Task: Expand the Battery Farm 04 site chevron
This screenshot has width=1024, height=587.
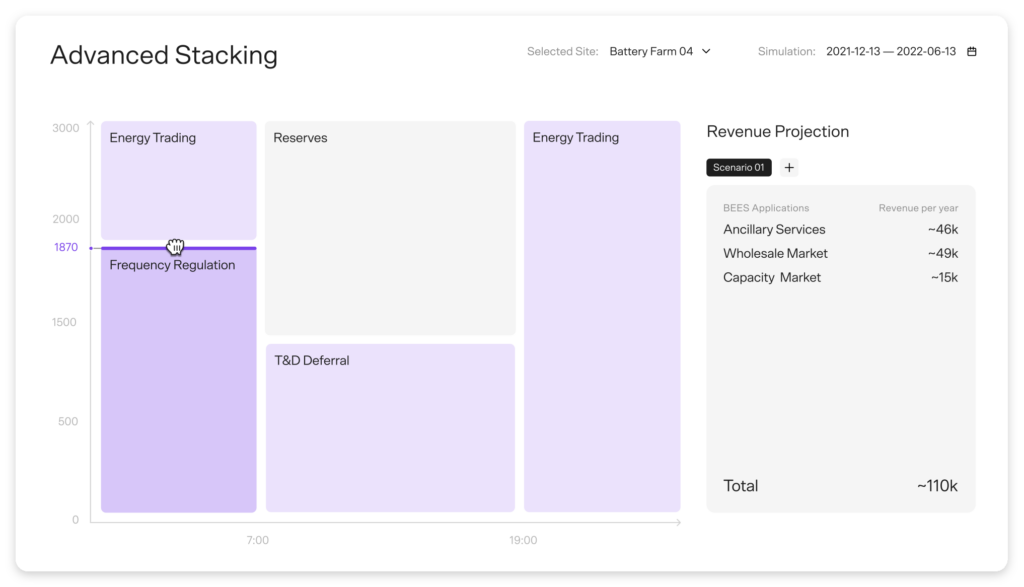Action: 706,52
